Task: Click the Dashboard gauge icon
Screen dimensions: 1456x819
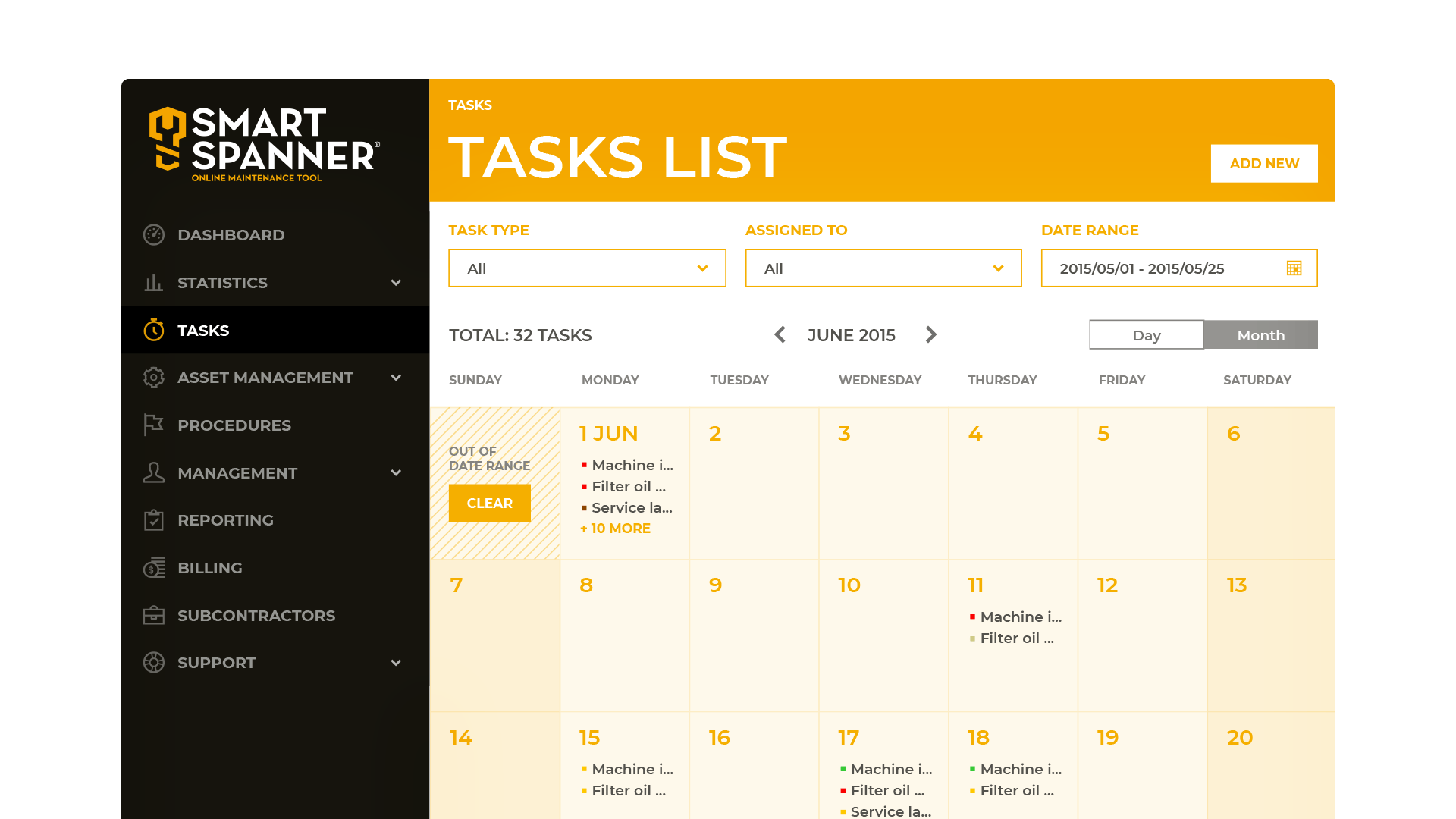Action: (154, 235)
